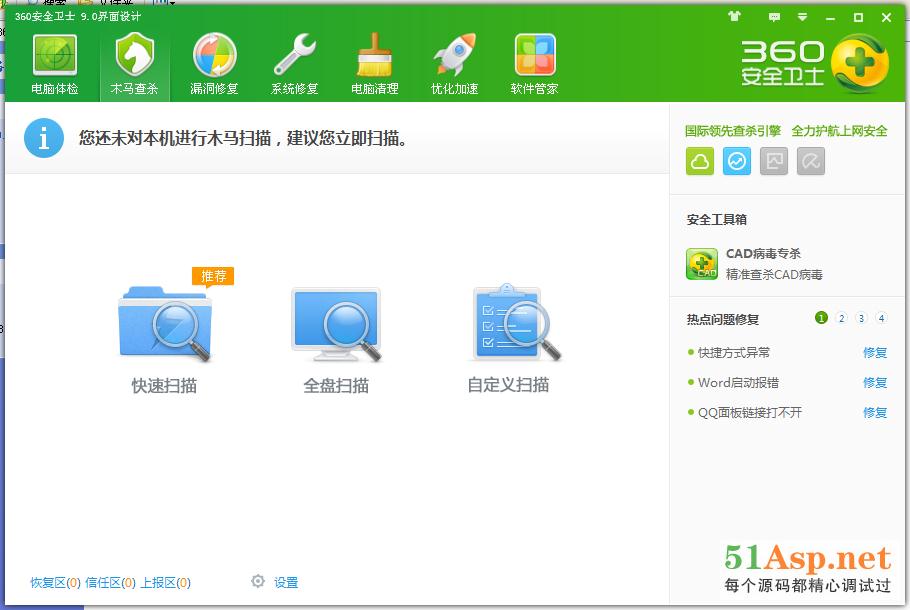Open the 优化加速 rocket tab
The image size is (910, 610).
[454, 65]
